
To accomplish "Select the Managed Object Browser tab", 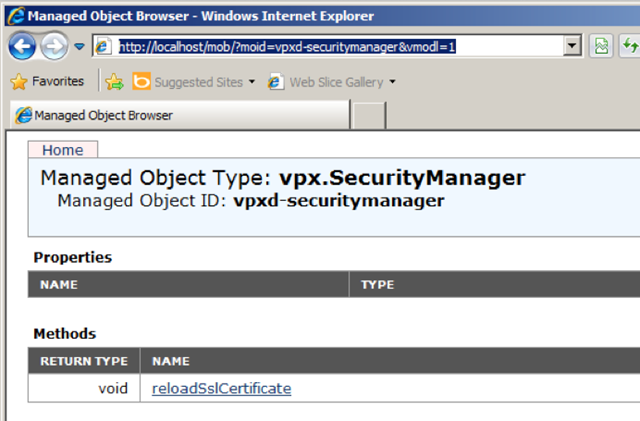I will [x=180, y=115].
